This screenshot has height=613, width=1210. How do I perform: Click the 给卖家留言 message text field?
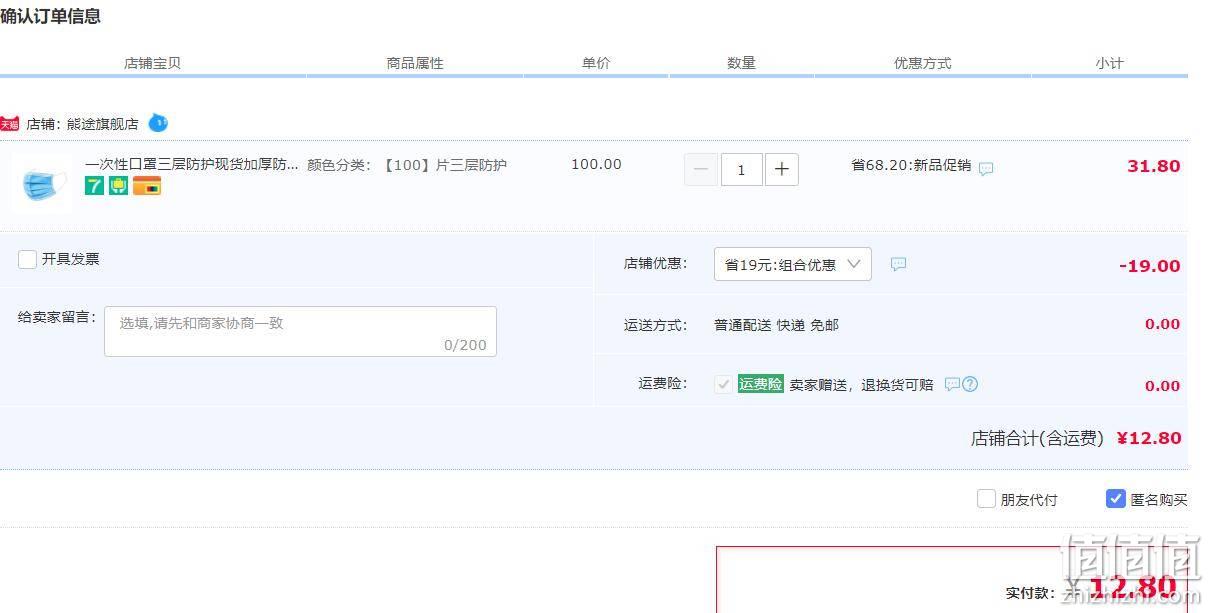[300, 331]
